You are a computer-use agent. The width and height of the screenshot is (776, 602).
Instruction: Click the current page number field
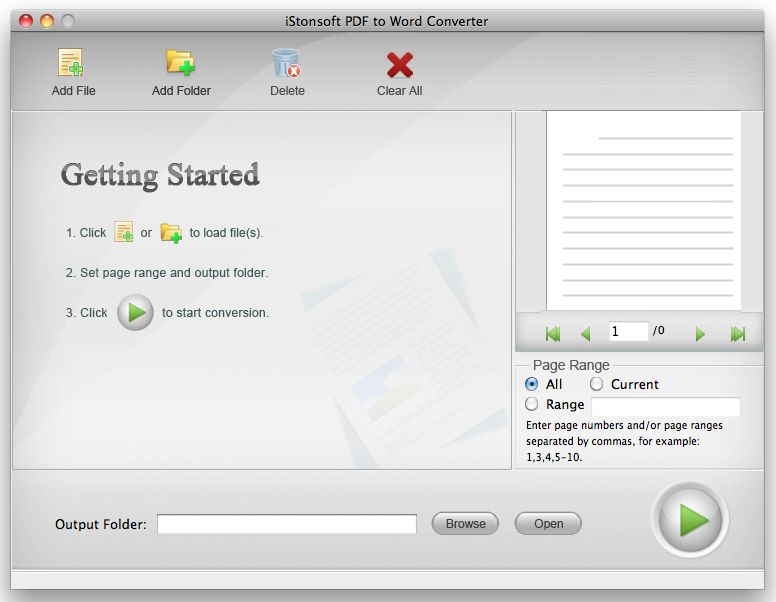[x=629, y=331]
